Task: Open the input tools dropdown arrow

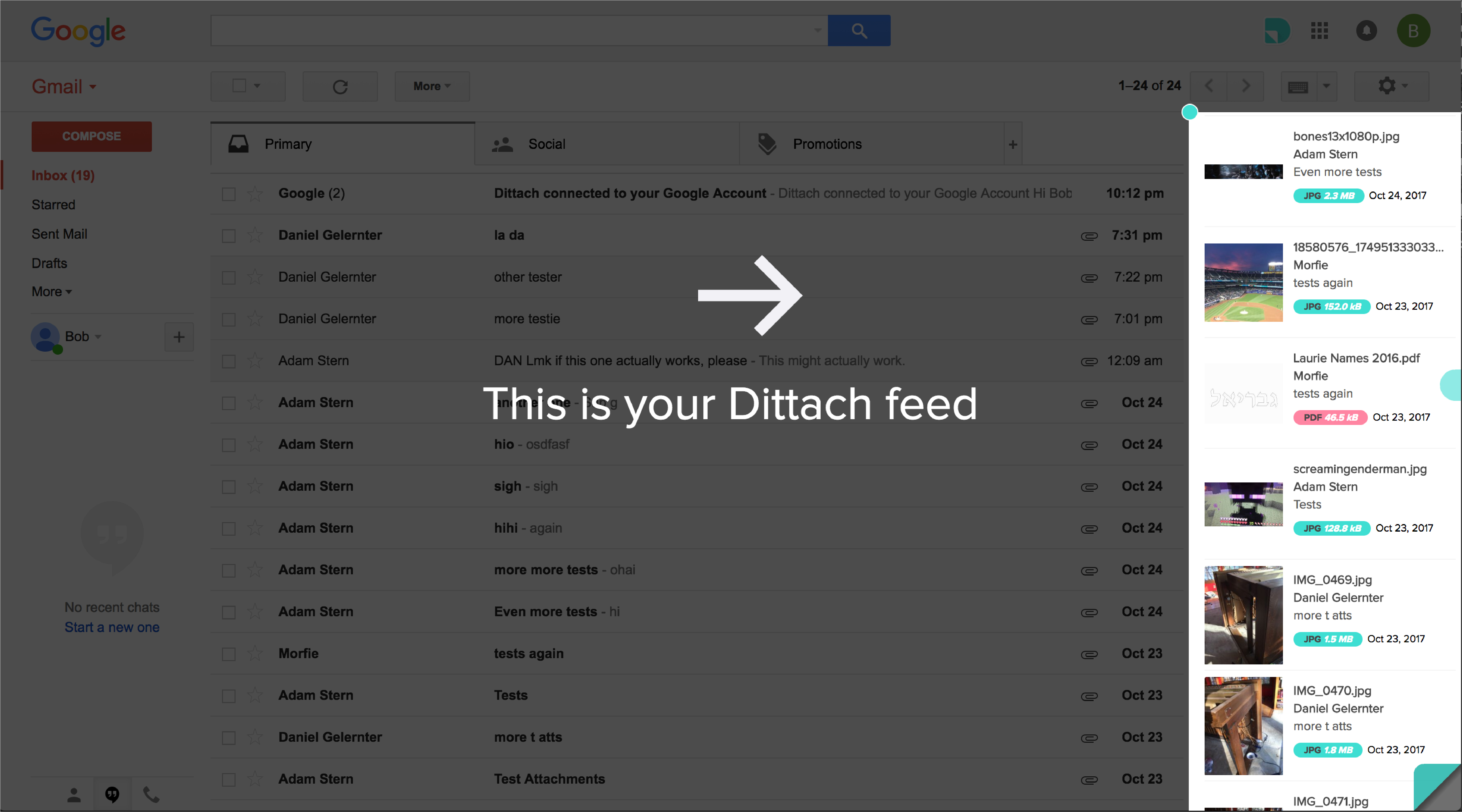Action: pos(1326,86)
